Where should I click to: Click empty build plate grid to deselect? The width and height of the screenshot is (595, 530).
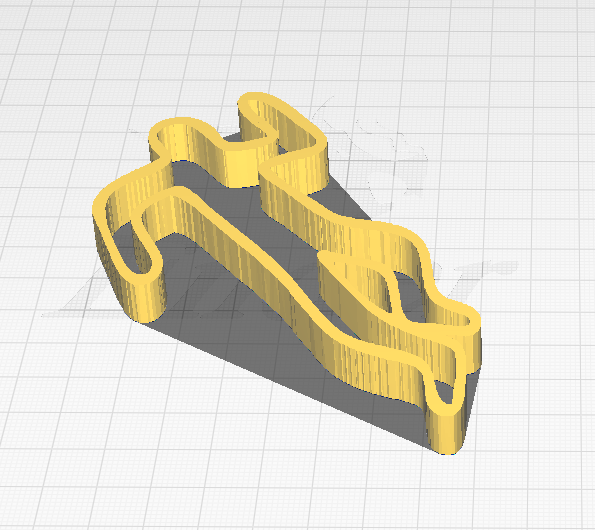click(114, 436)
